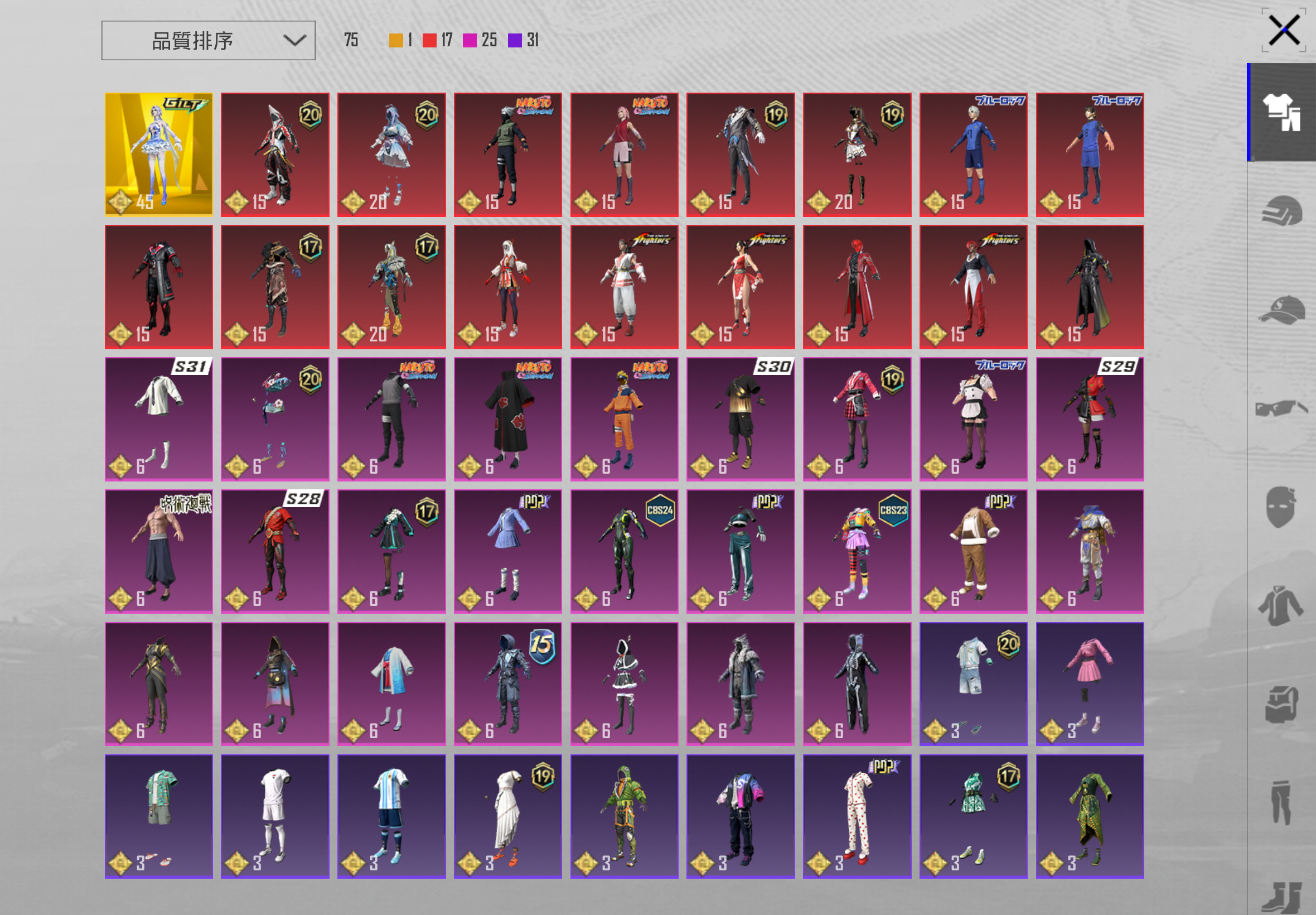
Task: Open the 品質排序 sort dropdown
Action: click(x=208, y=41)
